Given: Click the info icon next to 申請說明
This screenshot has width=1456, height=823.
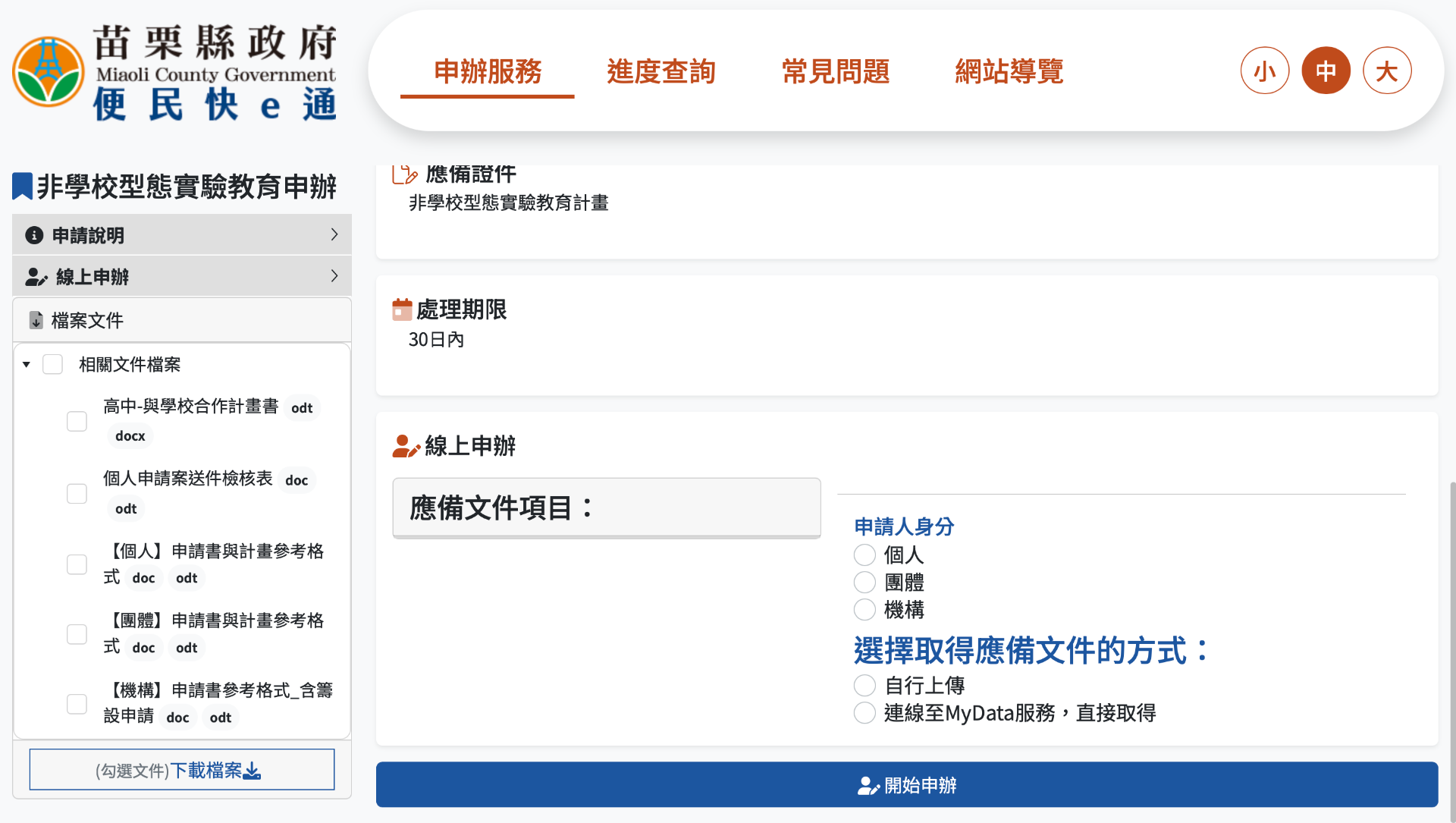Looking at the screenshot, I should click(34, 235).
